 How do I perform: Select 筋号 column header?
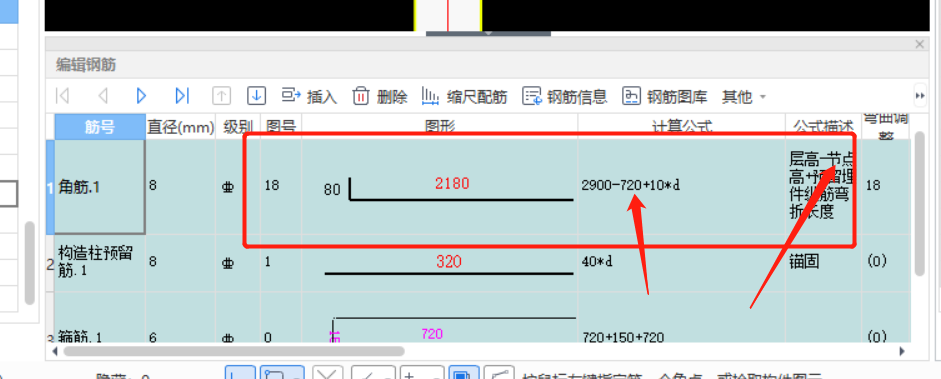click(100, 127)
